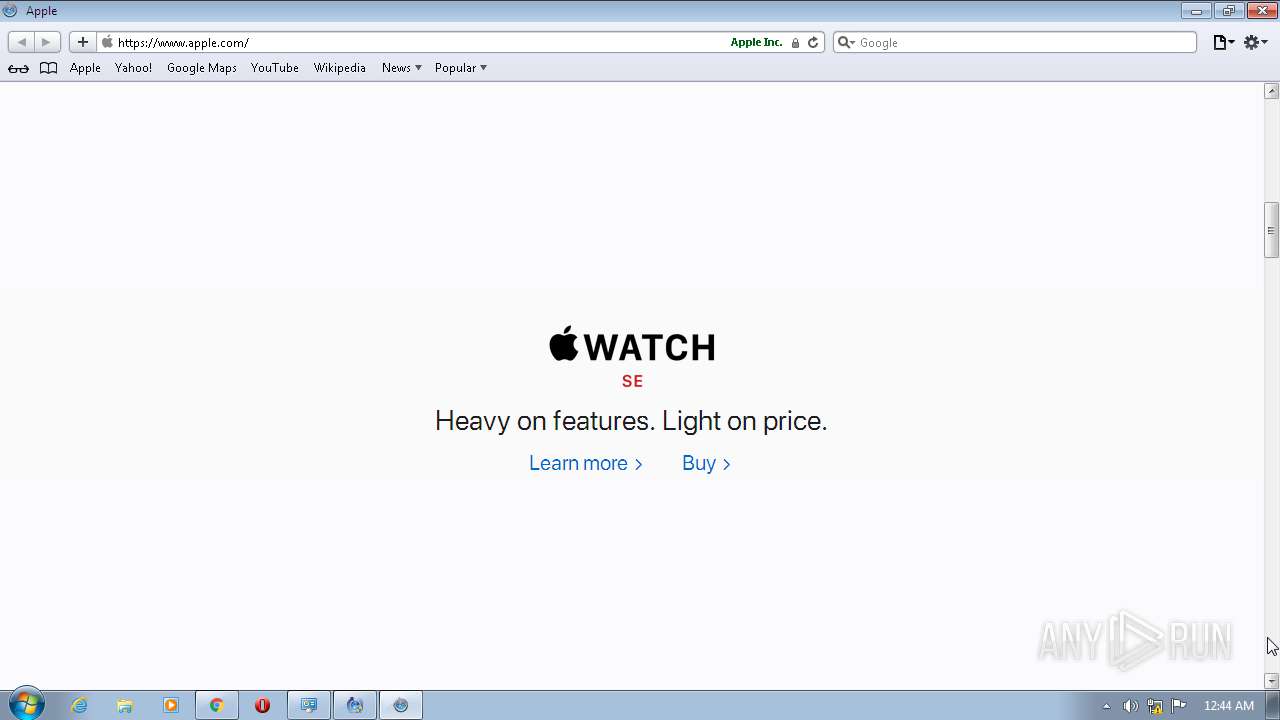The image size is (1280, 720).
Task: Switch to the monitor app in taskbar
Action: 309,705
